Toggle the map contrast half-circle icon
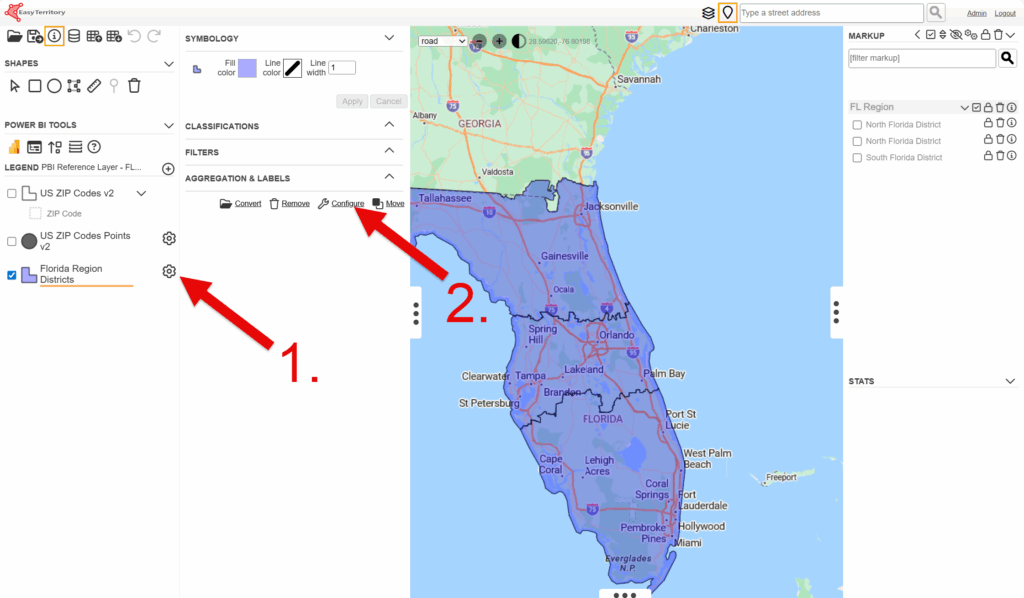1024x598 pixels. (518, 41)
